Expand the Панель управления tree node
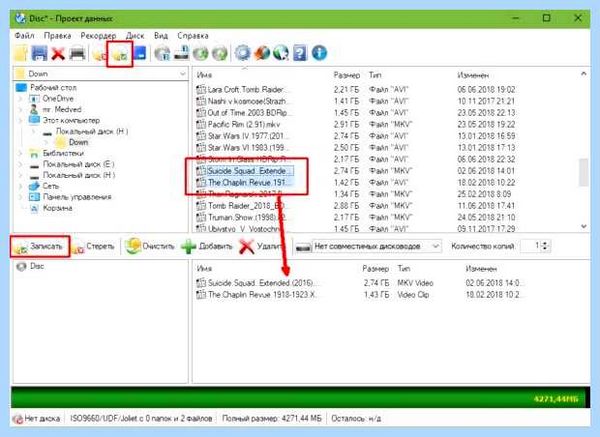 [x=21, y=197]
